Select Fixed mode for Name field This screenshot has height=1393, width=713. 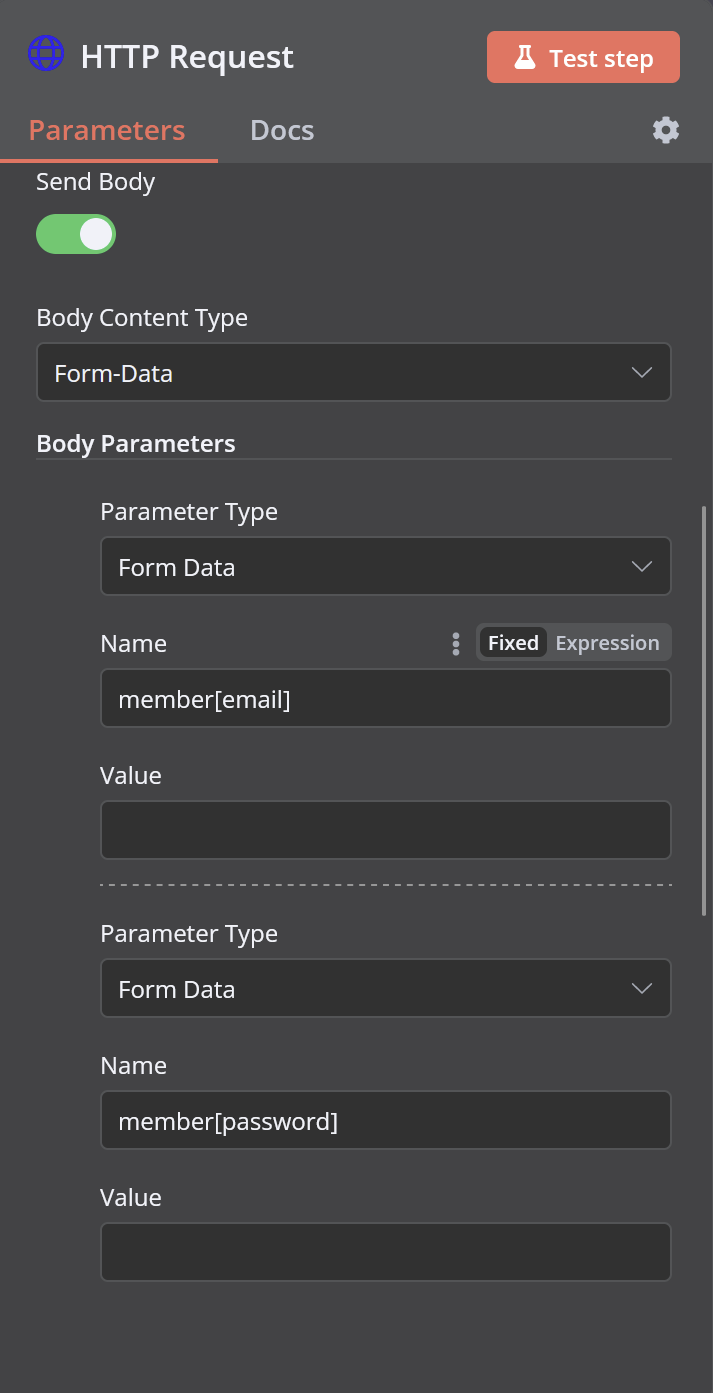513,643
